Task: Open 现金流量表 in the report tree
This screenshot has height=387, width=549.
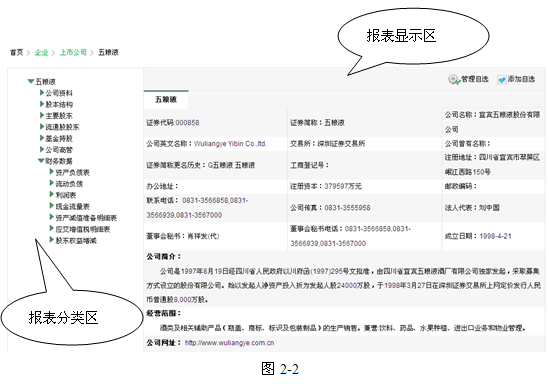Action: click(x=72, y=206)
